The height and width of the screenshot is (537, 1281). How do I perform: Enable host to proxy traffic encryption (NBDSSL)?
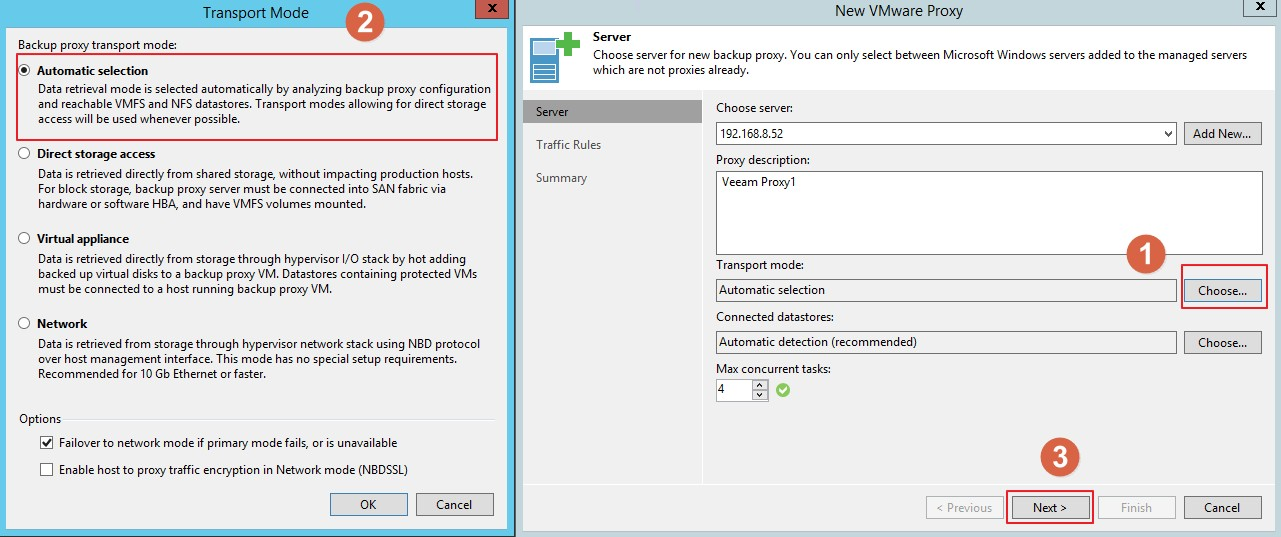(x=46, y=469)
